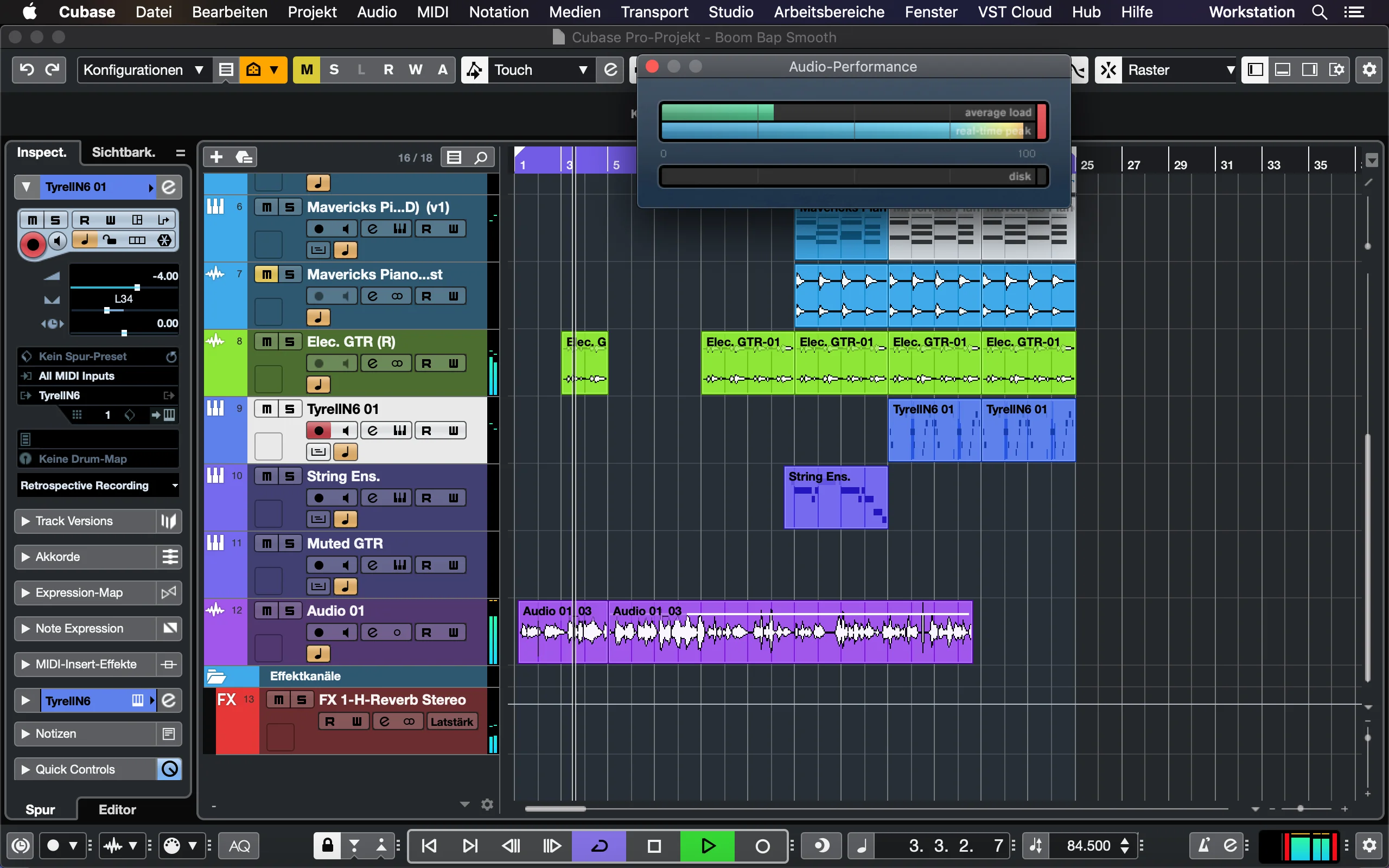Expand the Notizen inspector section
The image size is (1389, 868).
pos(85,733)
